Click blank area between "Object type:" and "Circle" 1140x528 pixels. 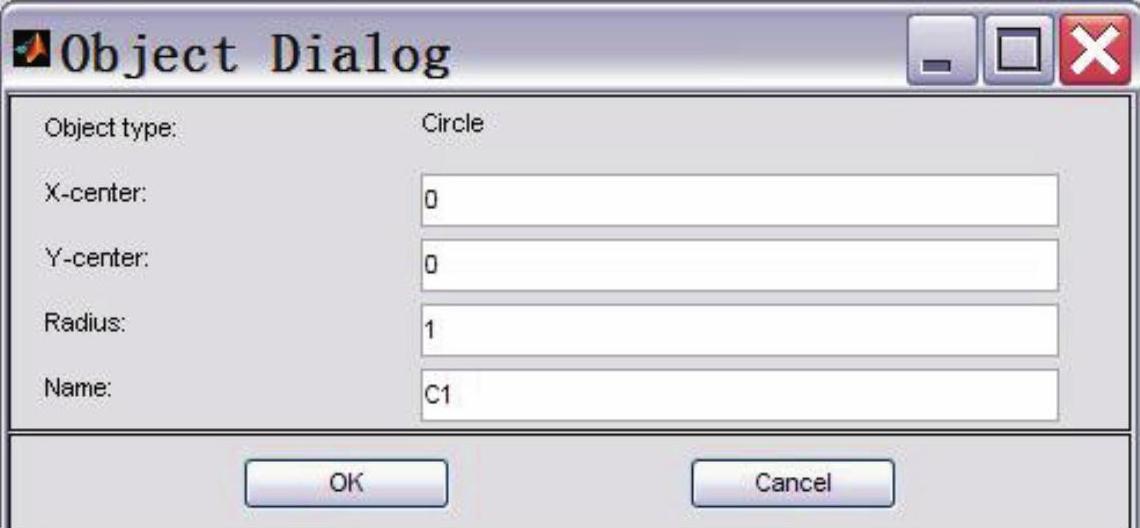click(300, 128)
